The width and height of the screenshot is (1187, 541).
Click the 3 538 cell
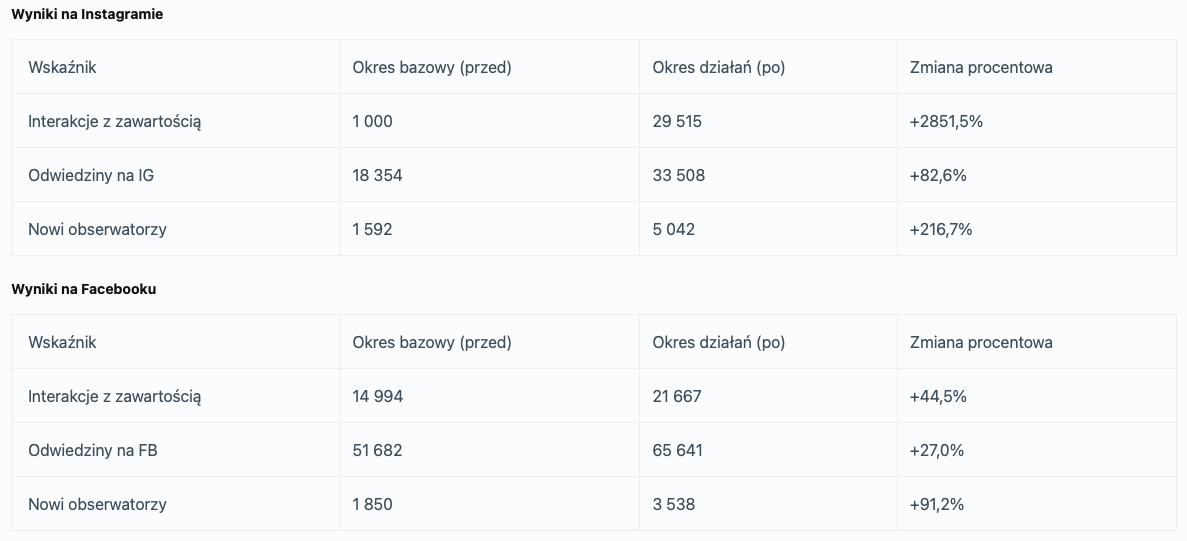point(674,504)
